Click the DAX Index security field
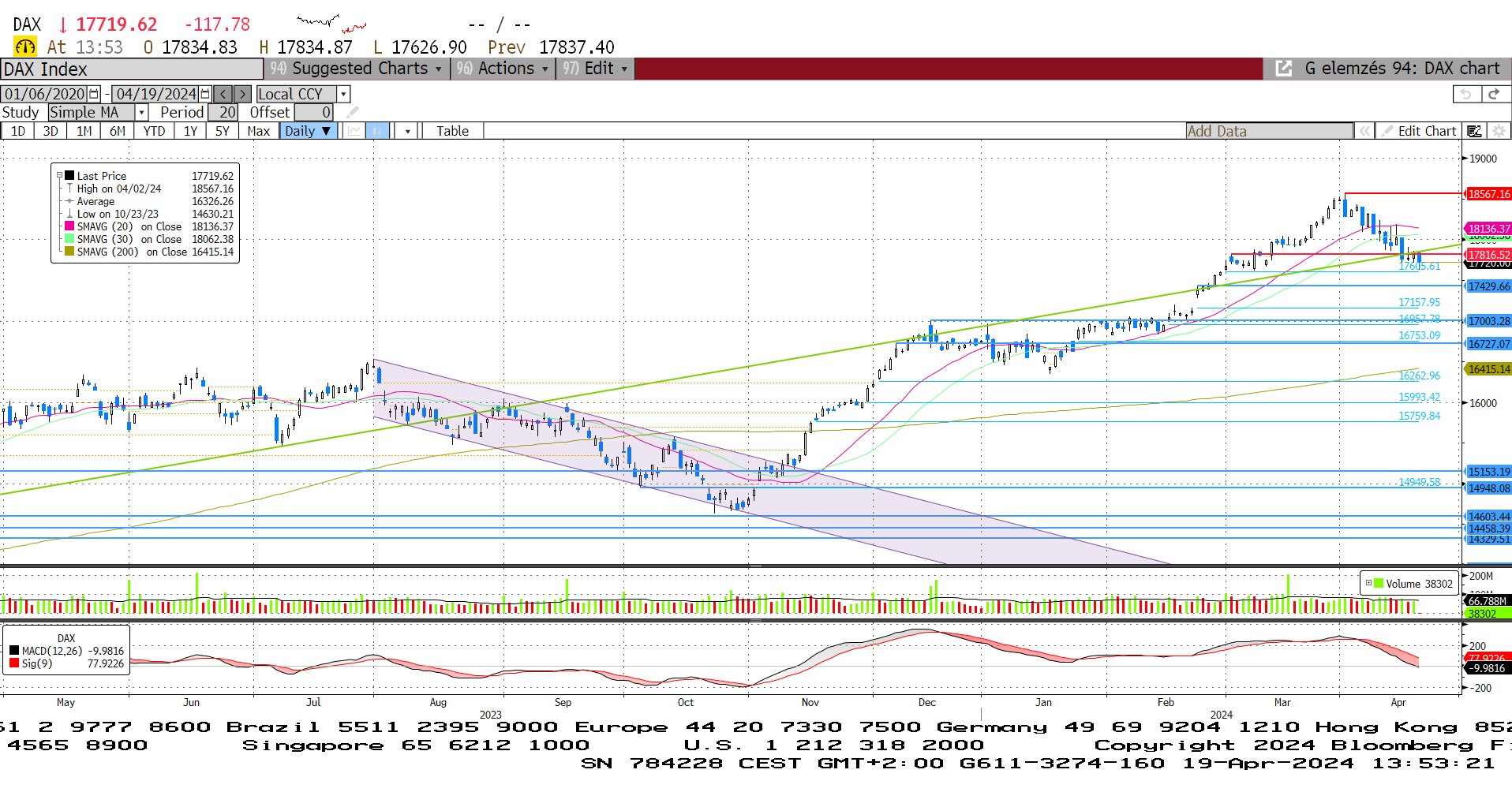Screen dimensions: 1512x807 click(132, 69)
